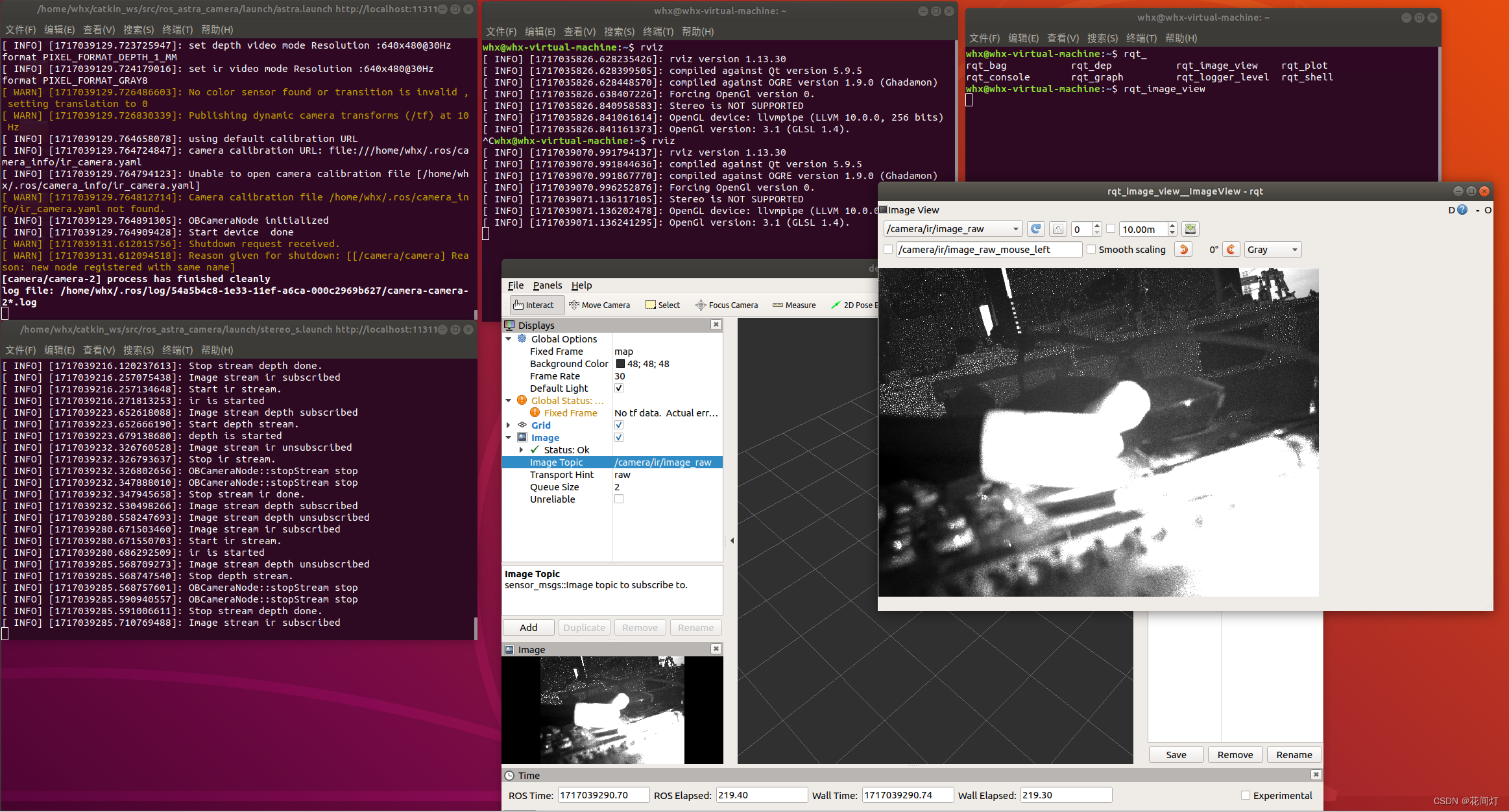This screenshot has width=1509, height=812.
Task: Open the /camera/ir/image_raw topic dropdown
Action: point(952,229)
